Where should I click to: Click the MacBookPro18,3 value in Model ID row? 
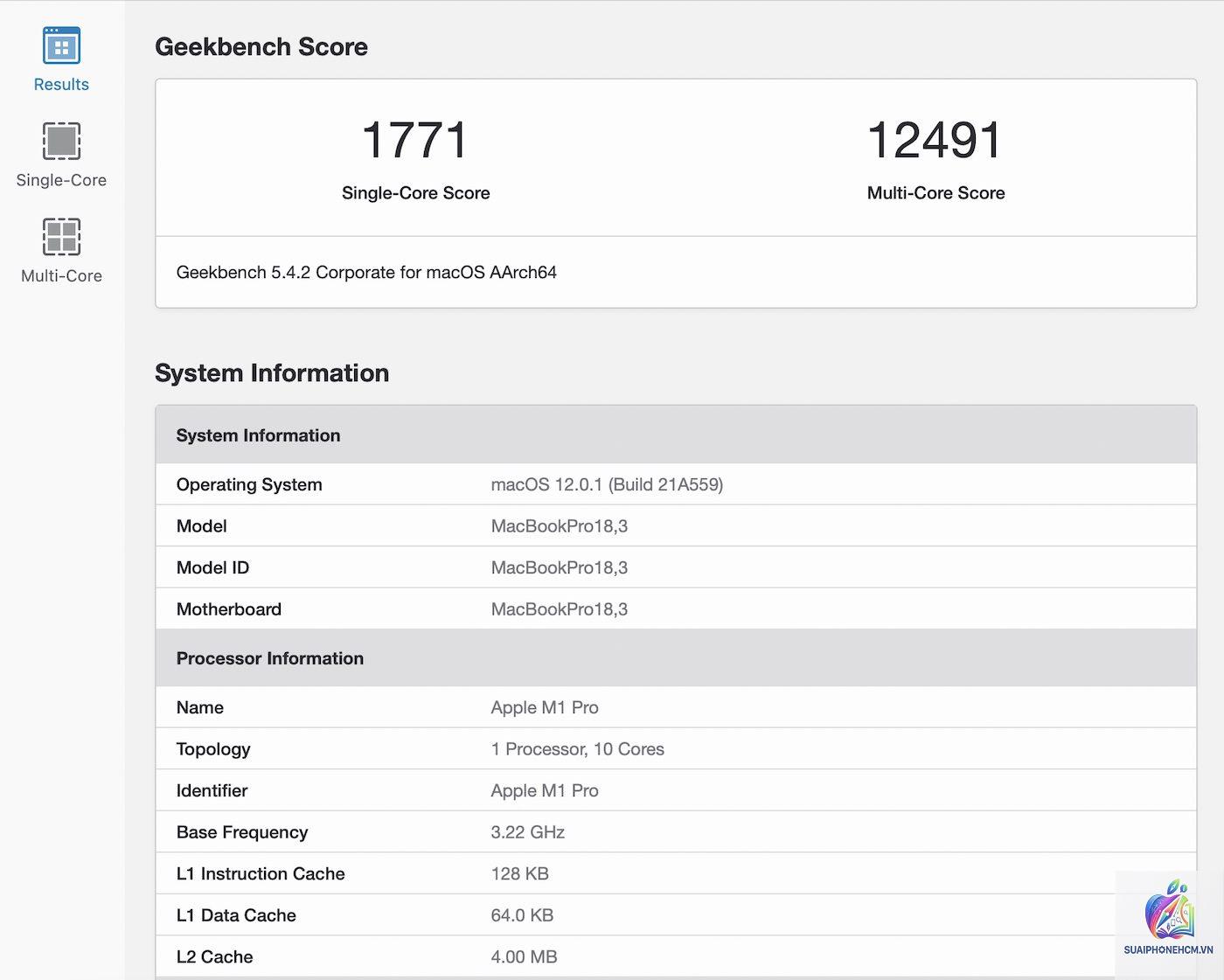coord(560,568)
